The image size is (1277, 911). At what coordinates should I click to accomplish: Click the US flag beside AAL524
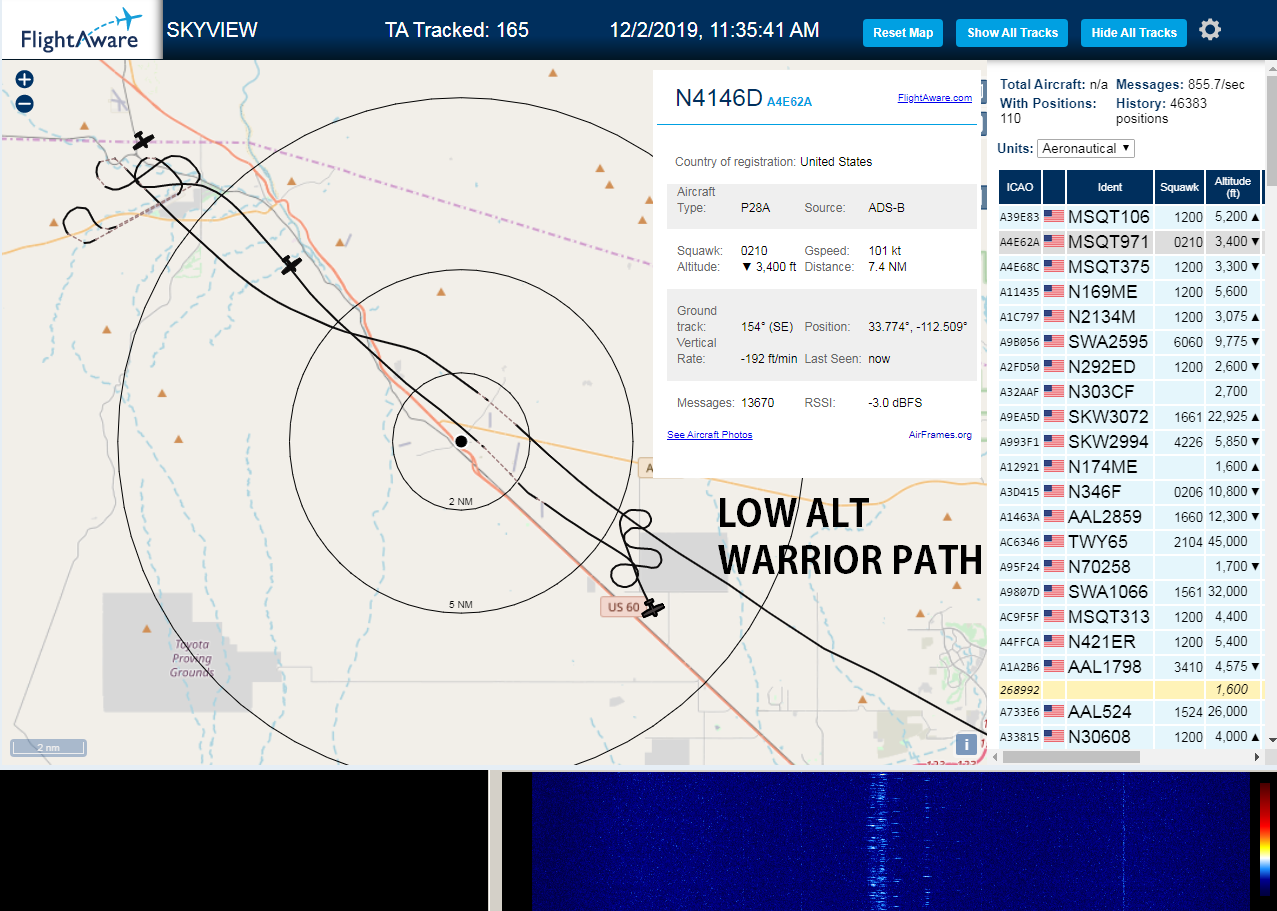coord(1054,711)
